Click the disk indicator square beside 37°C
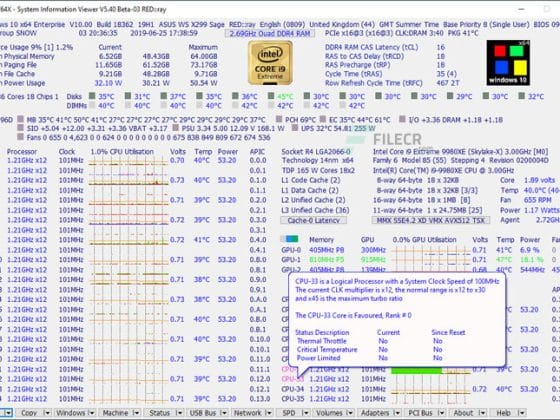560x420 pixels. tap(164, 96)
